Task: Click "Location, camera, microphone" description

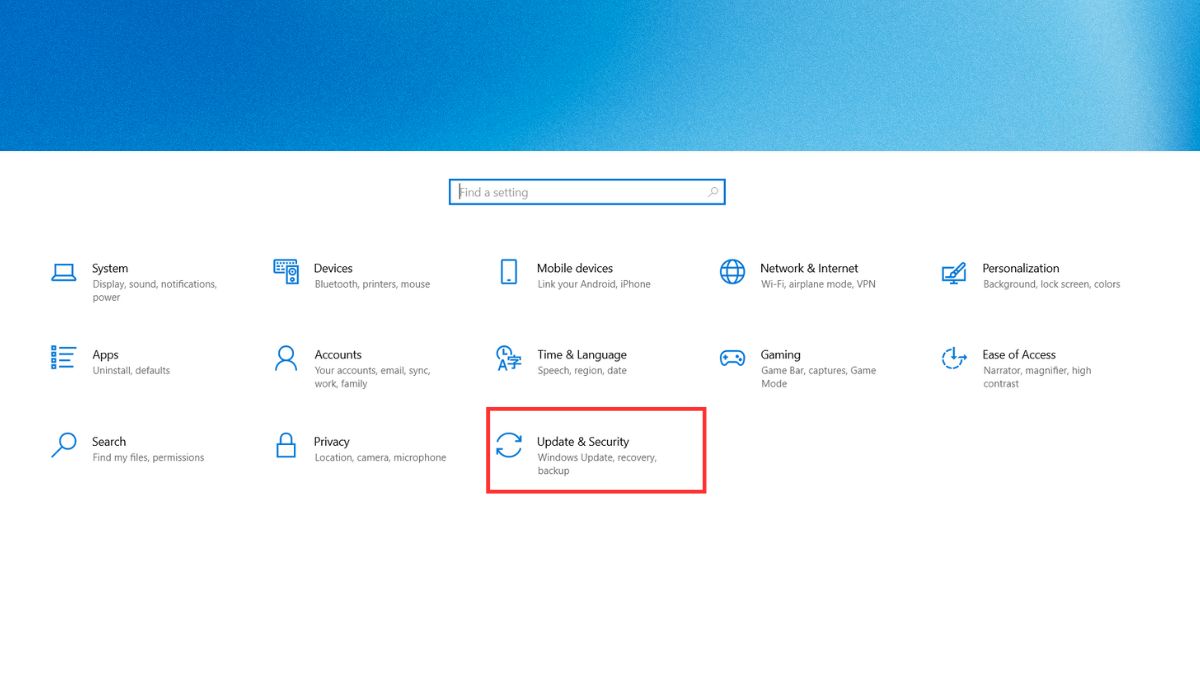Action: pyautogui.click(x=380, y=458)
